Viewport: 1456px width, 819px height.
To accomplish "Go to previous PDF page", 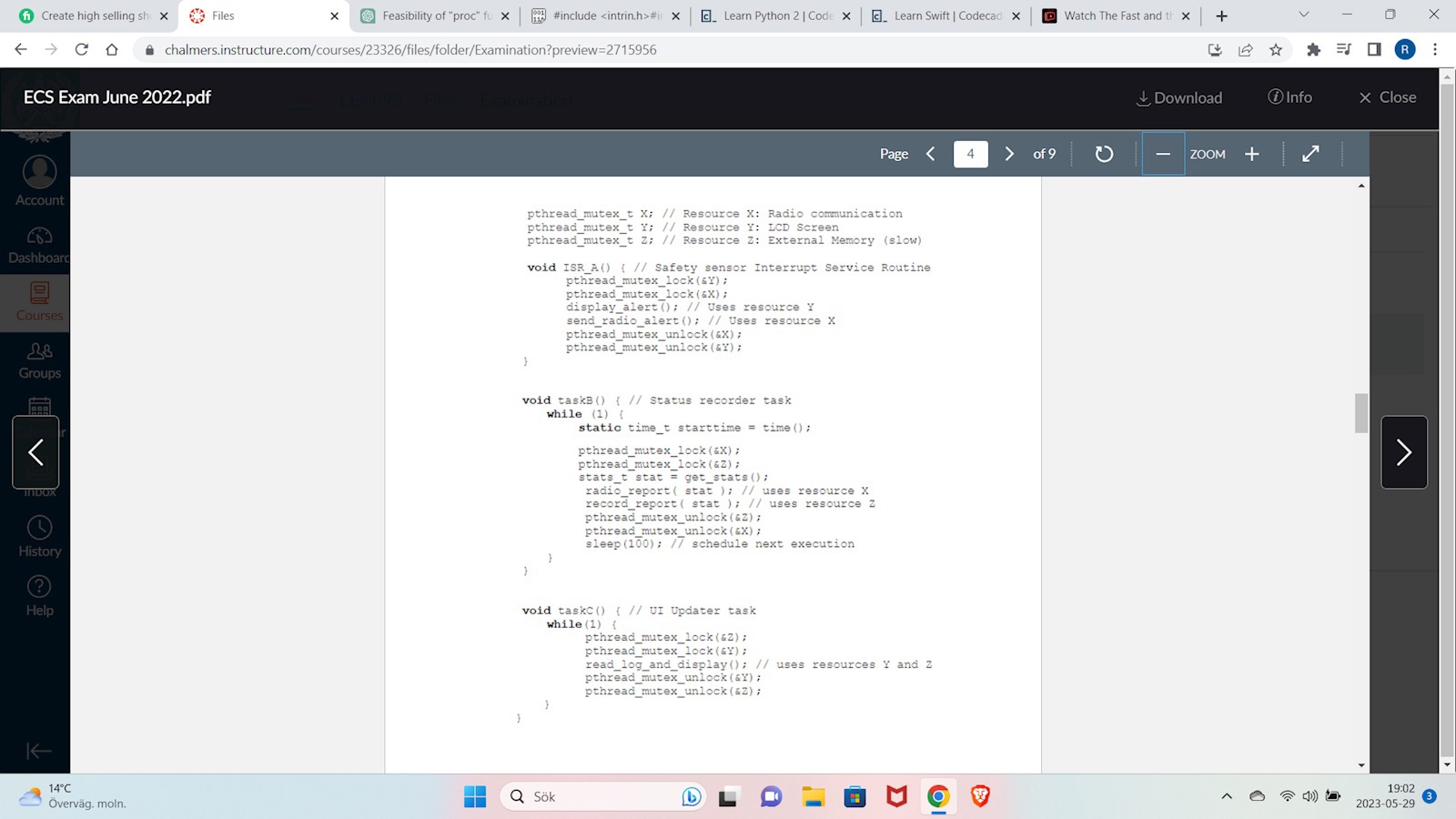I will tap(930, 154).
